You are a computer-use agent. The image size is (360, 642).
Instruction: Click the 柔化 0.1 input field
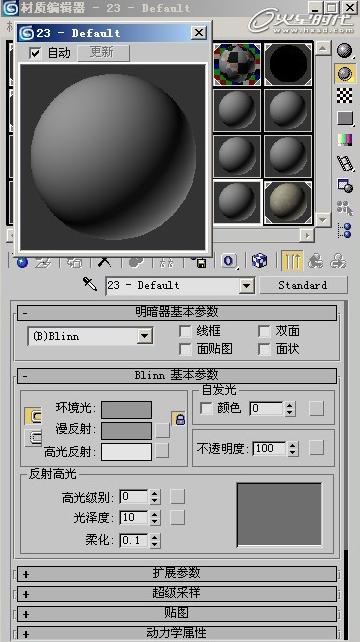point(134,540)
